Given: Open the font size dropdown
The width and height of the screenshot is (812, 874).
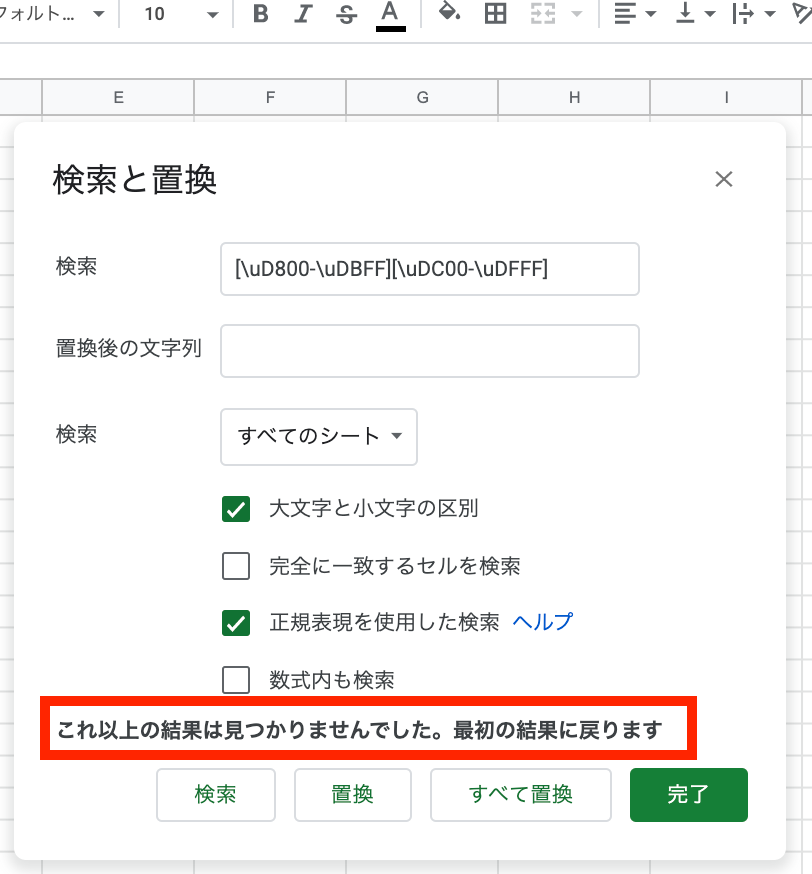Looking at the screenshot, I should click(x=180, y=15).
